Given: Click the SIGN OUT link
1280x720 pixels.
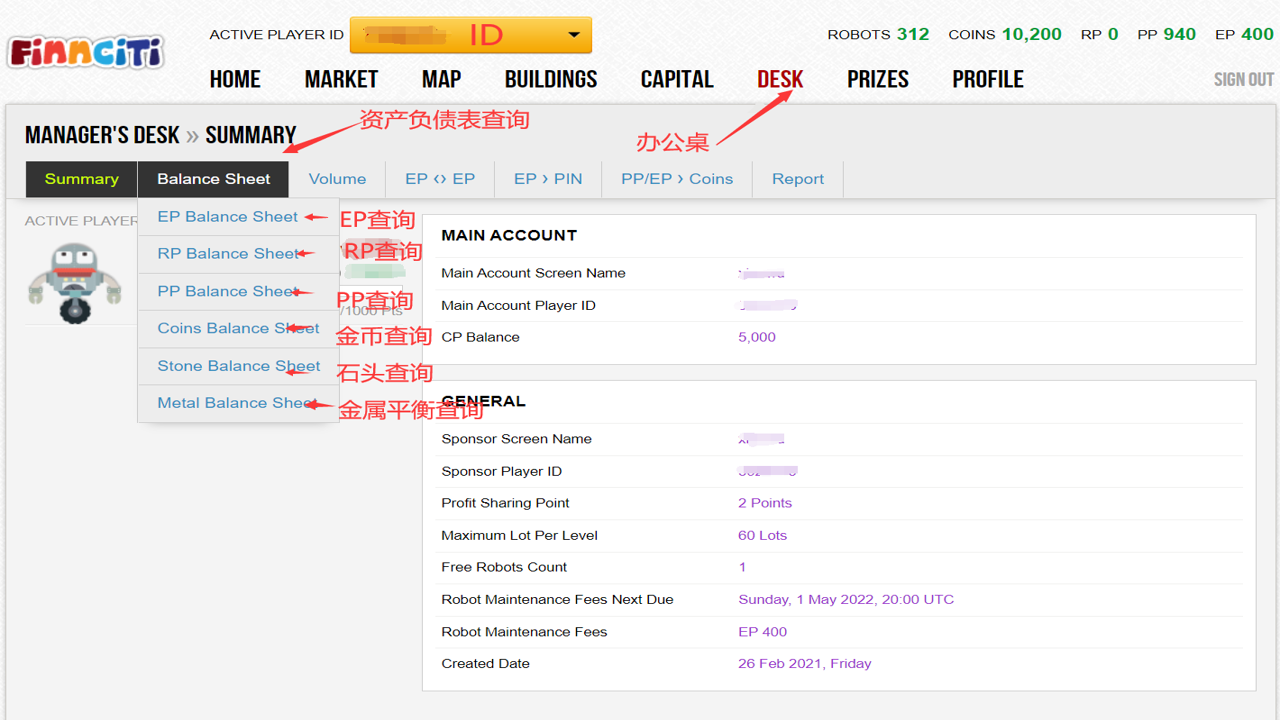Looking at the screenshot, I should (x=1244, y=80).
